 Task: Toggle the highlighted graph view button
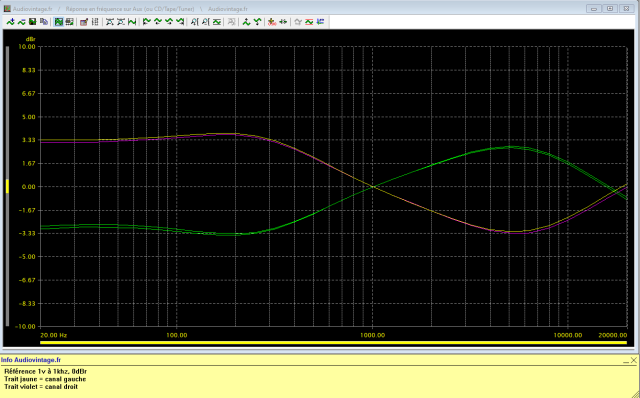[x=59, y=22]
